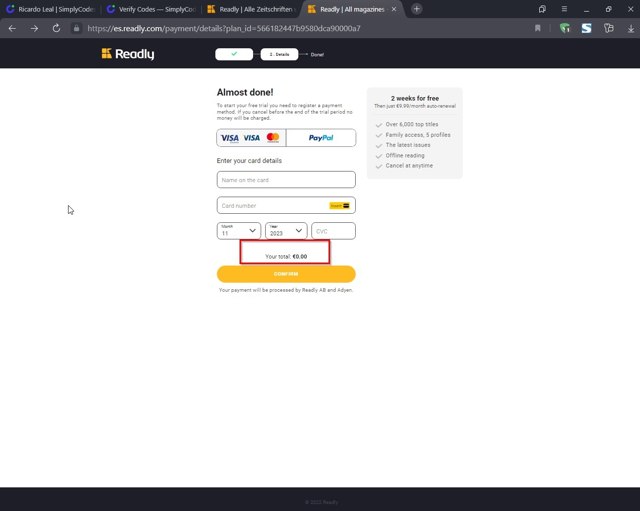Image resolution: width=640 pixels, height=511 pixels.
Task: Open the tab overview icon in title bar
Action: click(x=542, y=9)
